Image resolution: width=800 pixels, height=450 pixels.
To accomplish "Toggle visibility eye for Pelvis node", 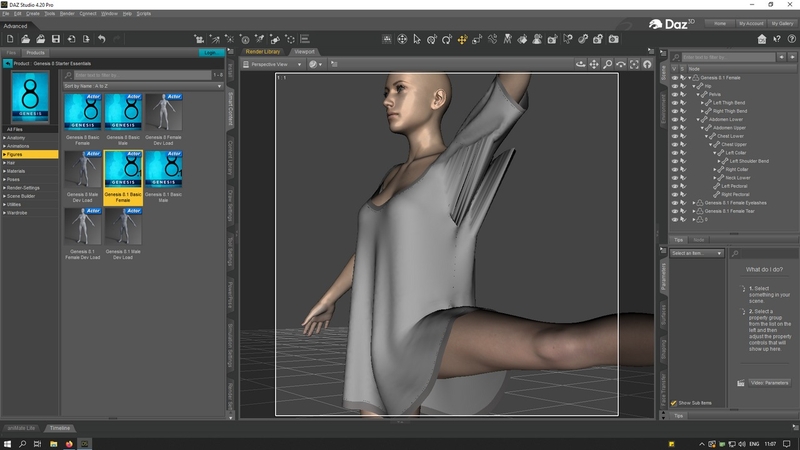I will tap(674, 94).
